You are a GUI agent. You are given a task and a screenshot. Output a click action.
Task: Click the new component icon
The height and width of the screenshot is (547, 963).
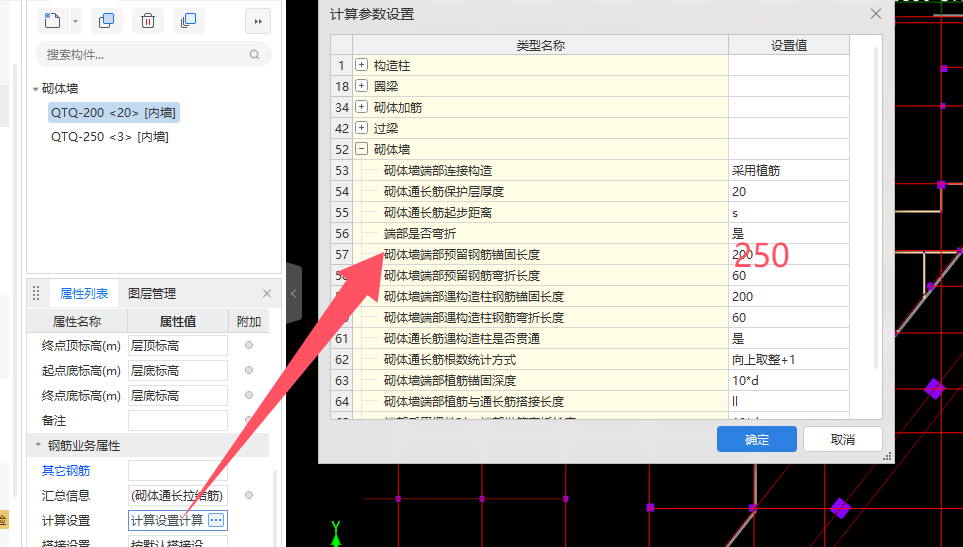(52, 21)
